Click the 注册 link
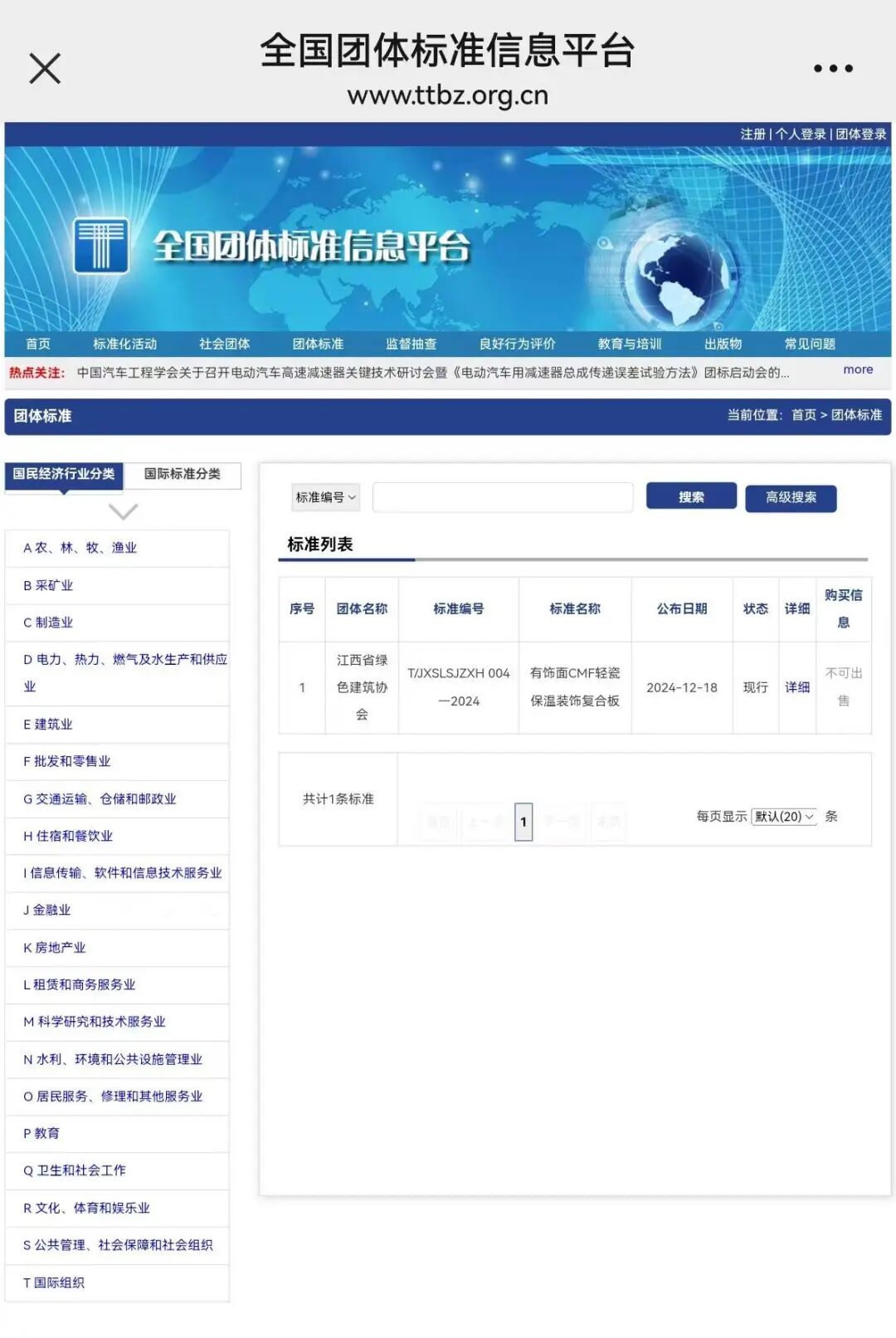 click(752, 134)
